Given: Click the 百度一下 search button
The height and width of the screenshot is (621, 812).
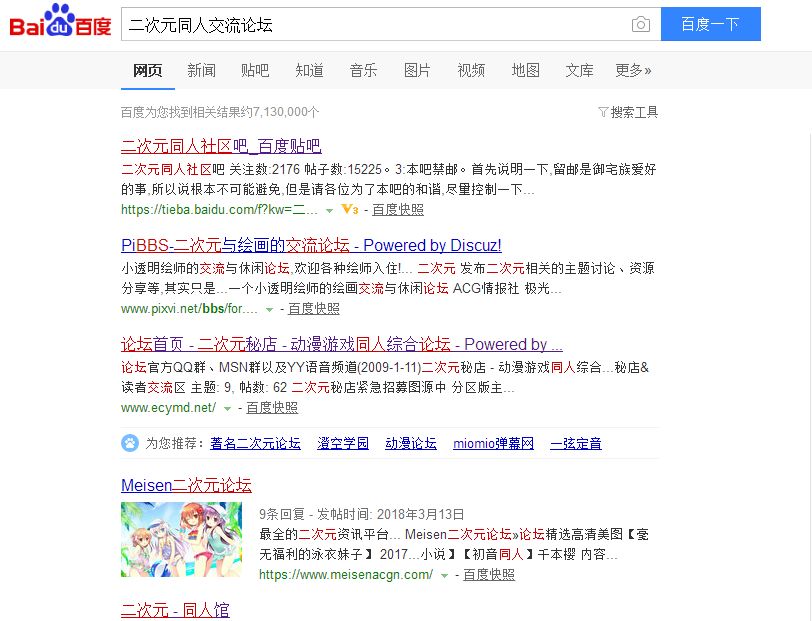Looking at the screenshot, I should click(x=710, y=24).
